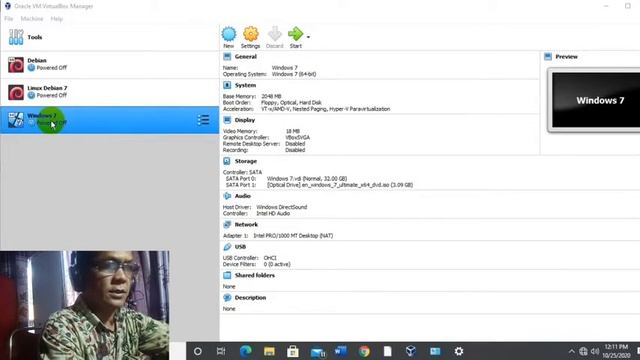Open the Windows 7 machine tools menu

pos(203,120)
